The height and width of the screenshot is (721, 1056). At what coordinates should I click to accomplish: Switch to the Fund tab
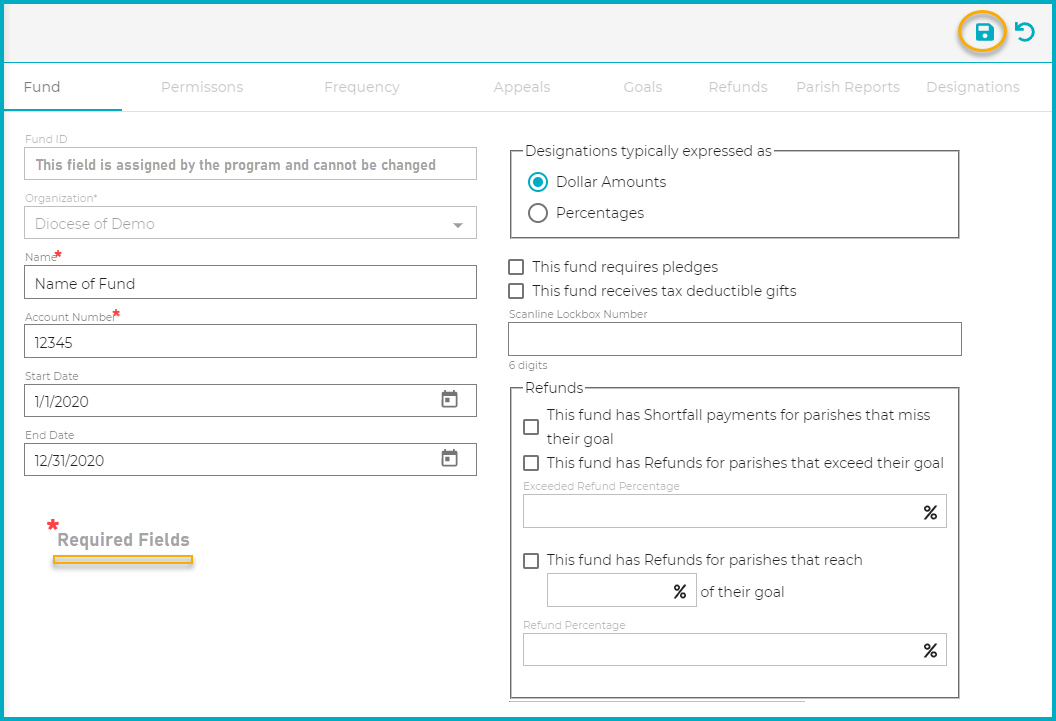click(42, 87)
